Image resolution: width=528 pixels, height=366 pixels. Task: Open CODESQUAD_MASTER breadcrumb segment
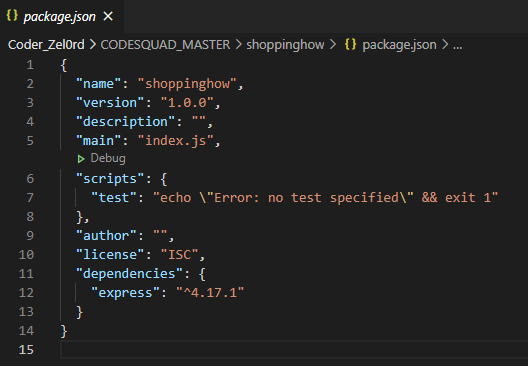point(165,45)
